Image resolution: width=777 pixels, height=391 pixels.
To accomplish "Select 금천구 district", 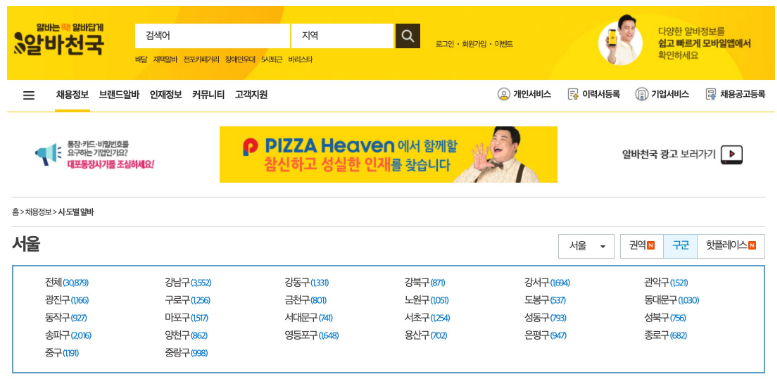I will click(305, 300).
